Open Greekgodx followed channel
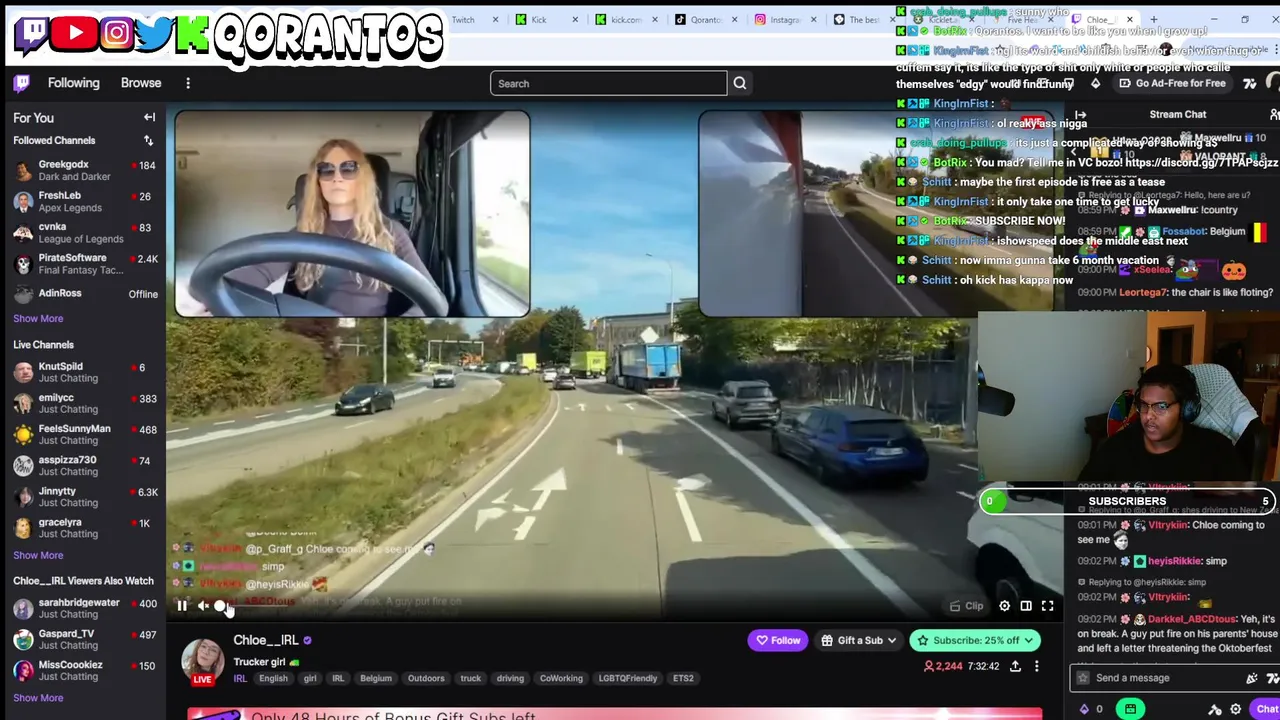 point(85,170)
